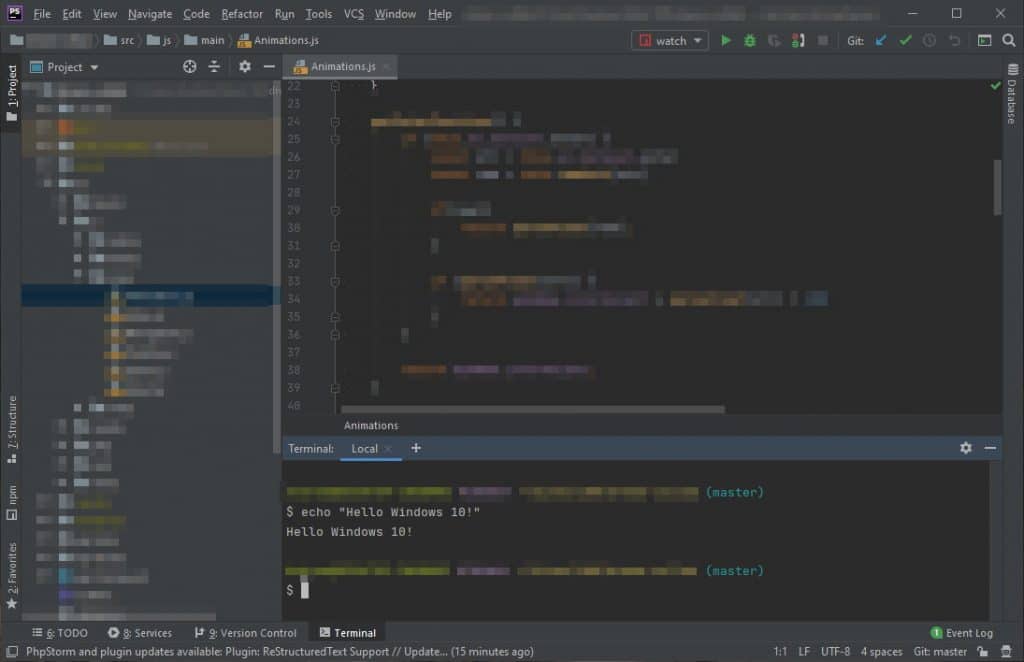
Task: Toggle the npm tool window
Action: 12,502
